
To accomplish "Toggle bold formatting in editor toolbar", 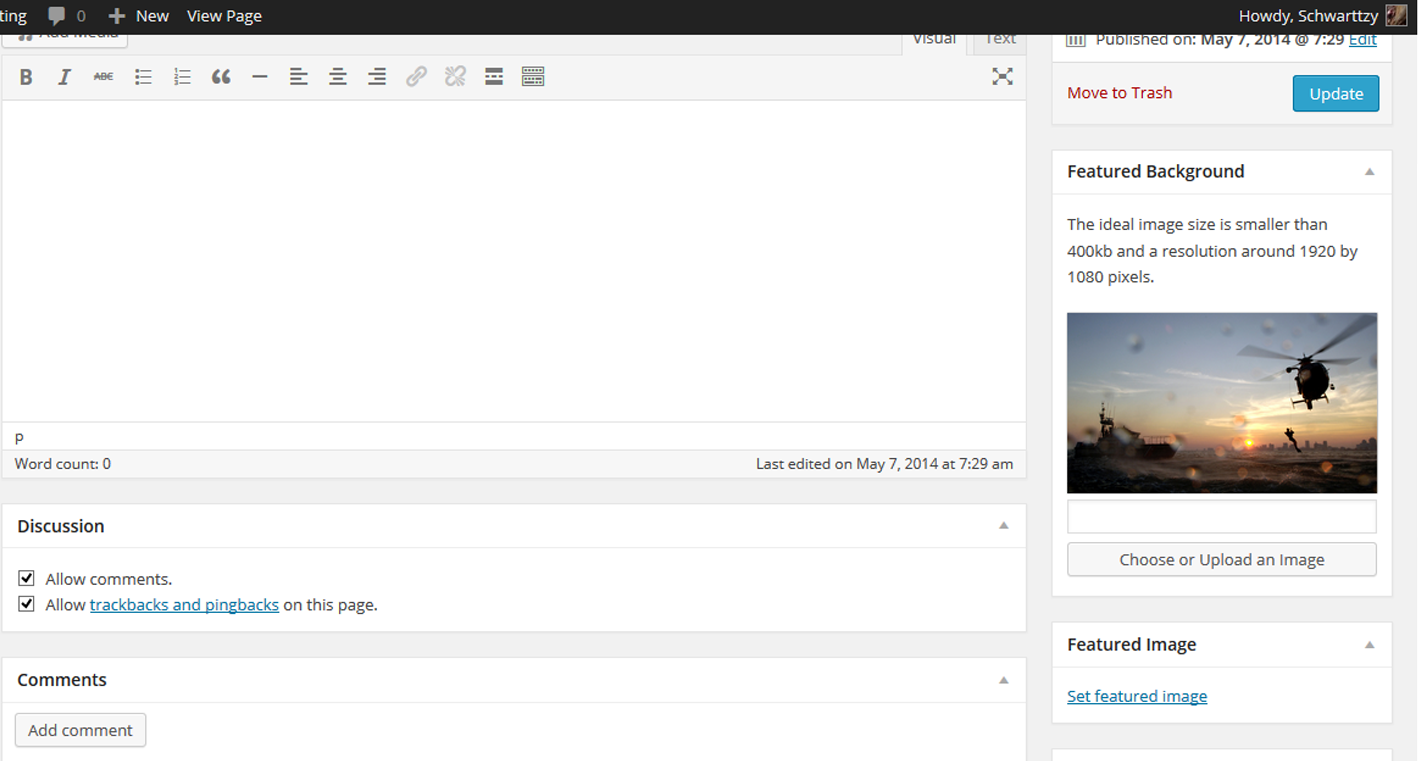I will pyautogui.click(x=26, y=77).
